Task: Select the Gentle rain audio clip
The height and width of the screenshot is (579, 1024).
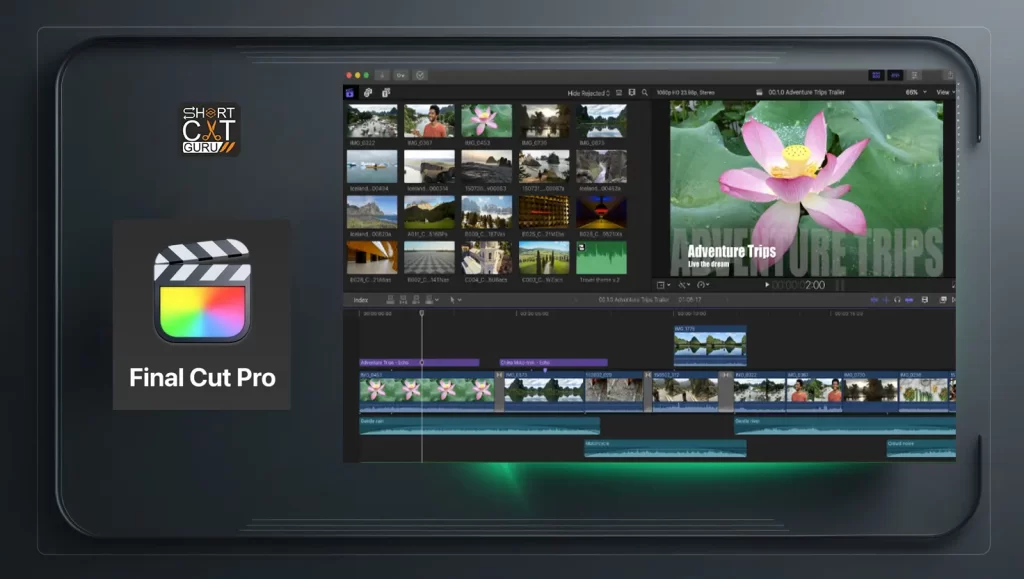Action: [x=479, y=426]
